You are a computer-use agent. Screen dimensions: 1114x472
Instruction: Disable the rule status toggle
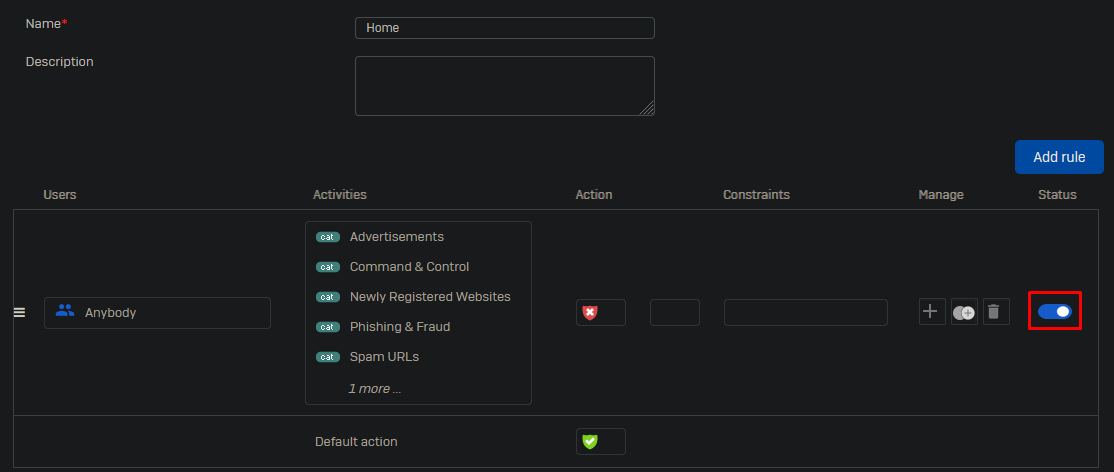pyautogui.click(x=1054, y=312)
